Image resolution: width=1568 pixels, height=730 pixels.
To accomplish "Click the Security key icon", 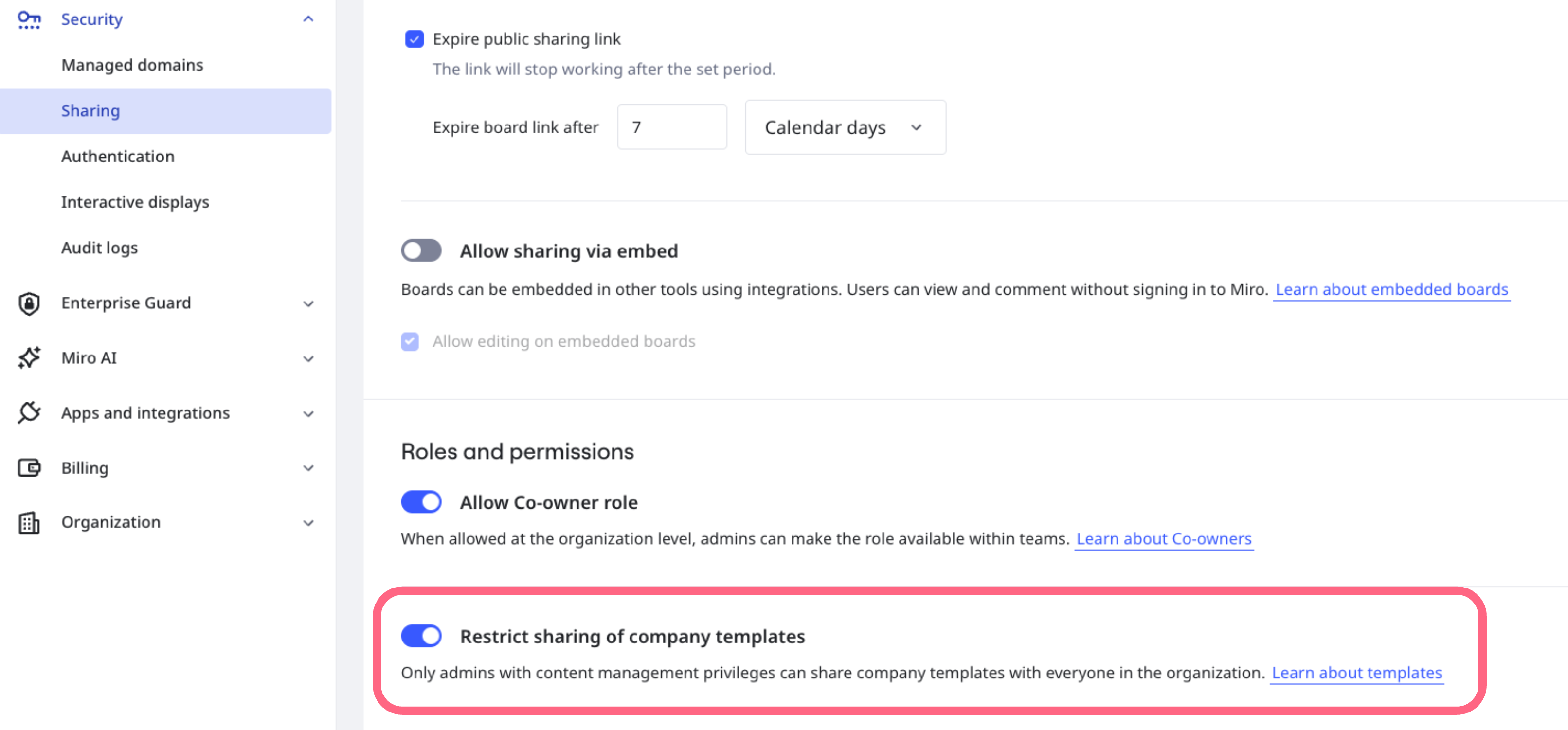I will [x=29, y=19].
